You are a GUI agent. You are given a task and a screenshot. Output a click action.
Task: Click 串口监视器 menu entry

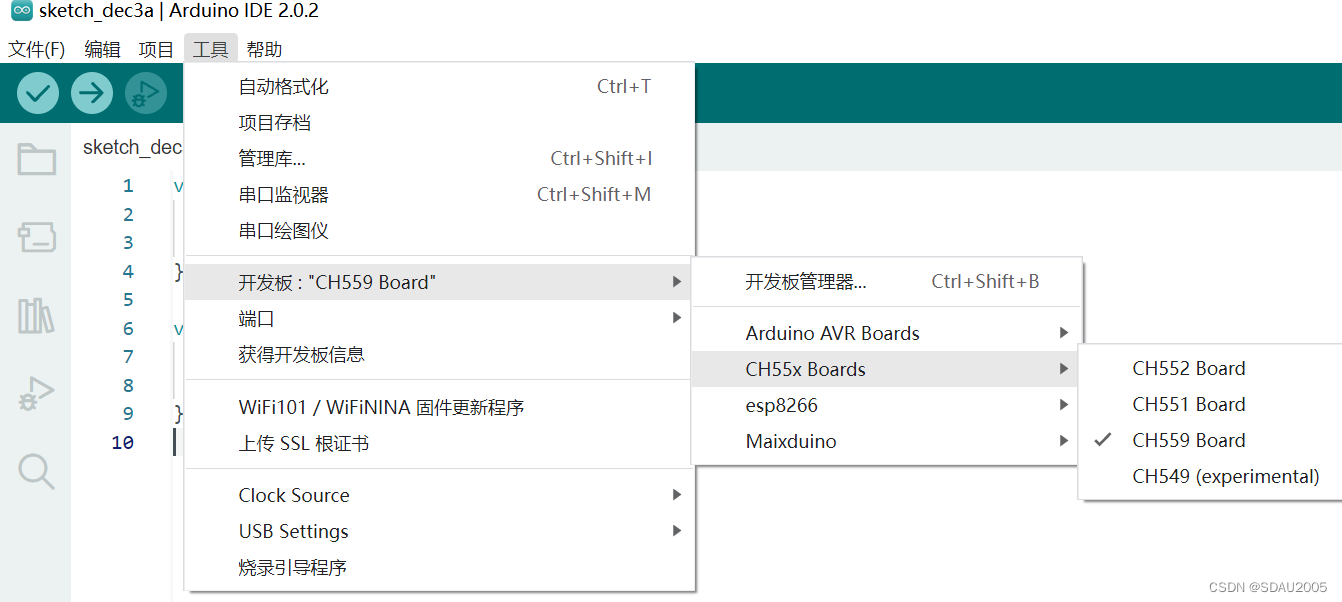tap(284, 195)
